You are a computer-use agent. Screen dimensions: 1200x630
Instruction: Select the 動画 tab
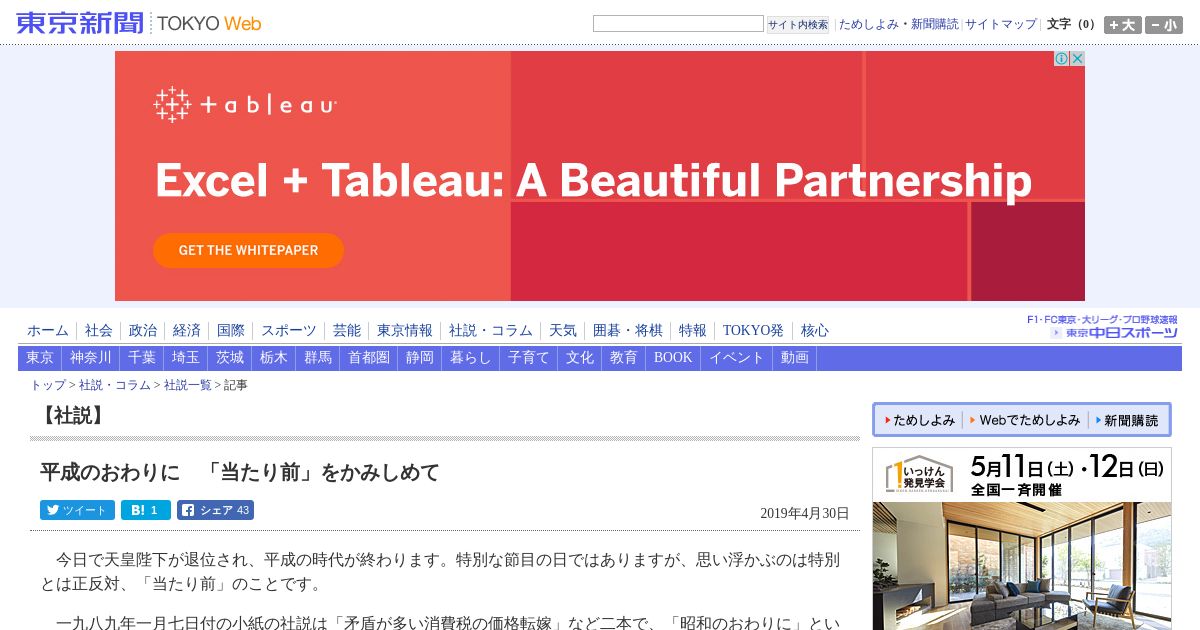[x=795, y=358]
